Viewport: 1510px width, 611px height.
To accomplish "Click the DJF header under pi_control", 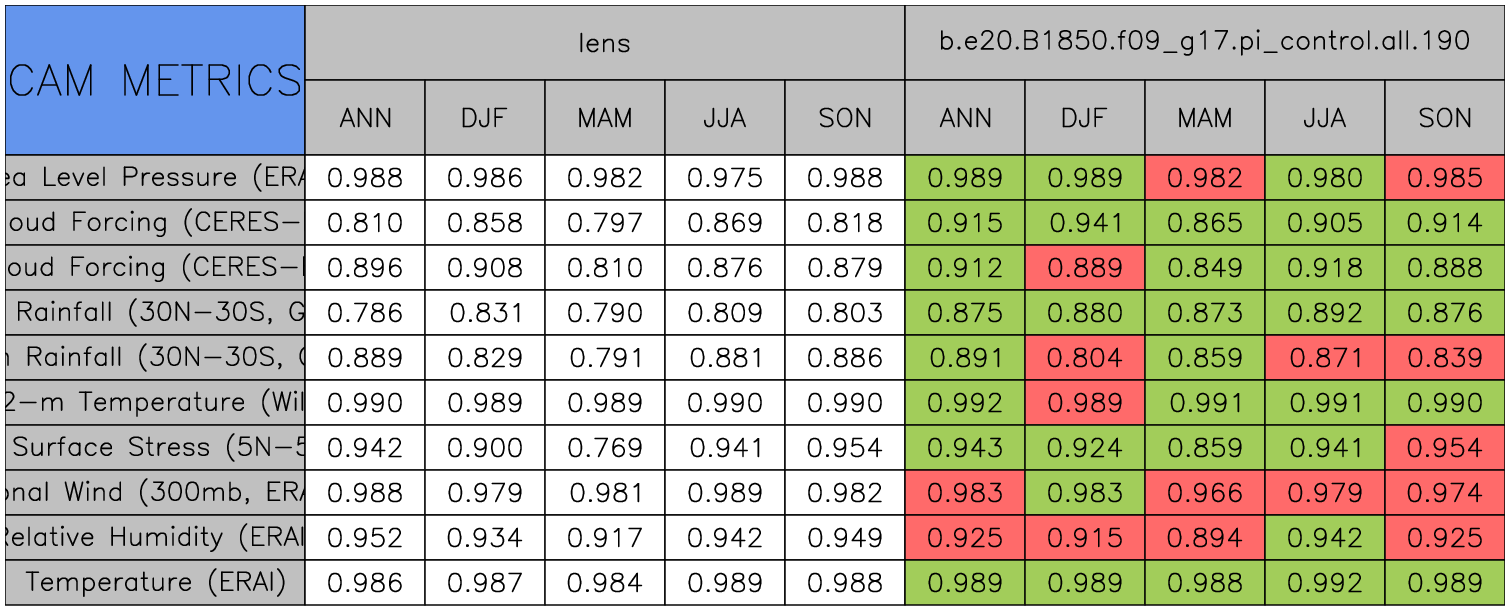I will tap(1084, 118).
